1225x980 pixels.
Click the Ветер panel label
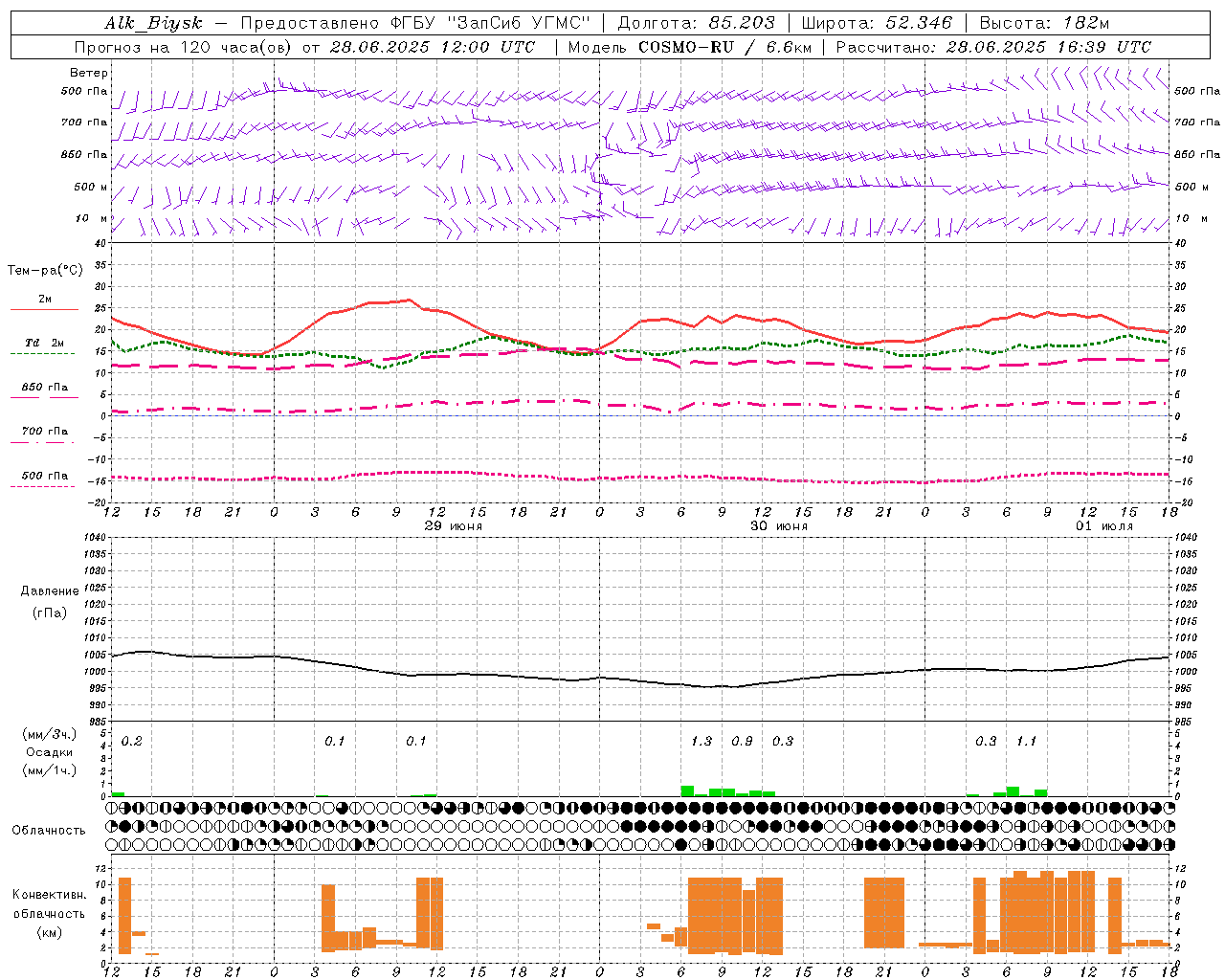click(89, 73)
